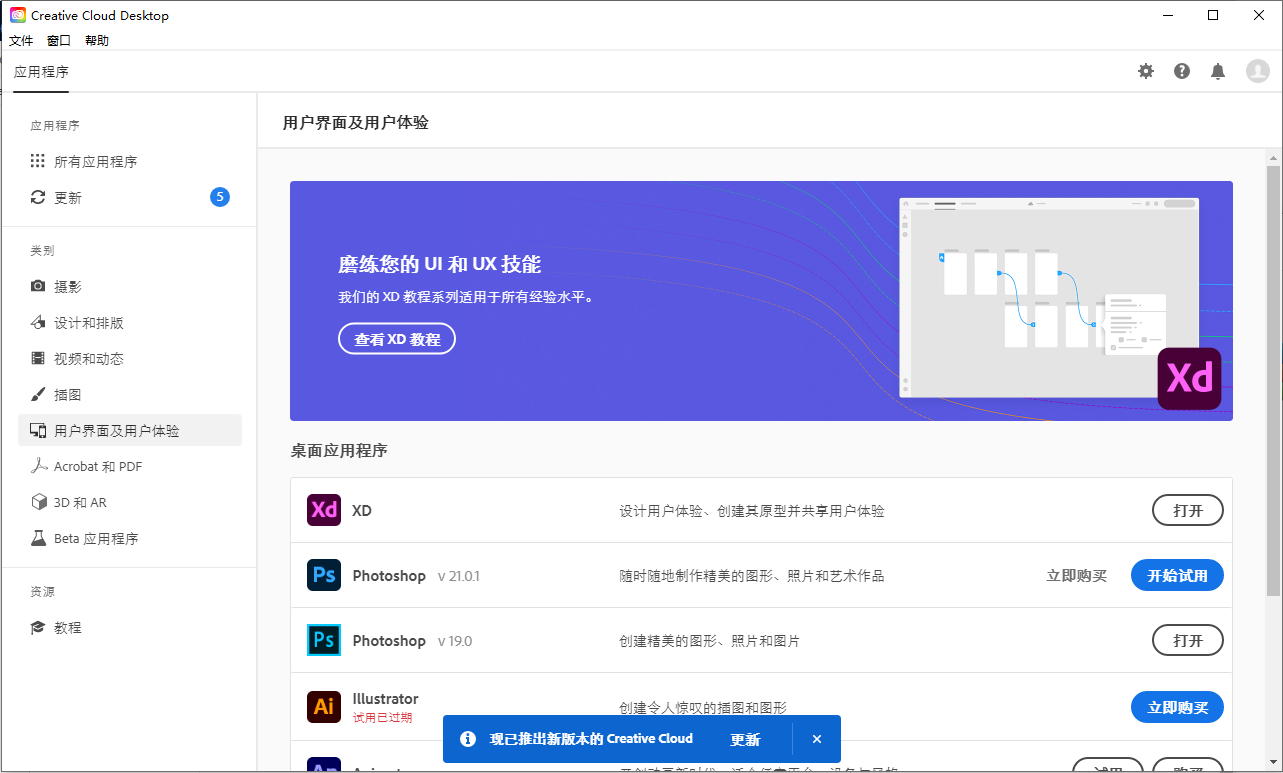Click the updates count badge showing 5
Image resolution: width=1283 pixels, height=773 pixels.
point(220,197)
